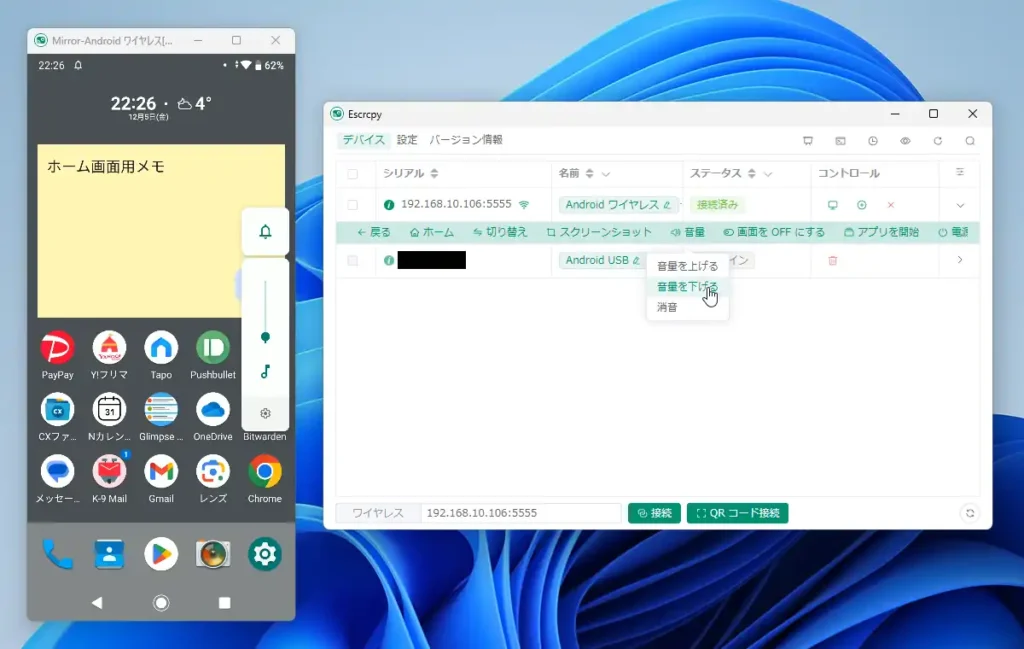This screenshot has height=649, width=1024.
Task: Open the history (clock) icon
Action: [873, 141]
